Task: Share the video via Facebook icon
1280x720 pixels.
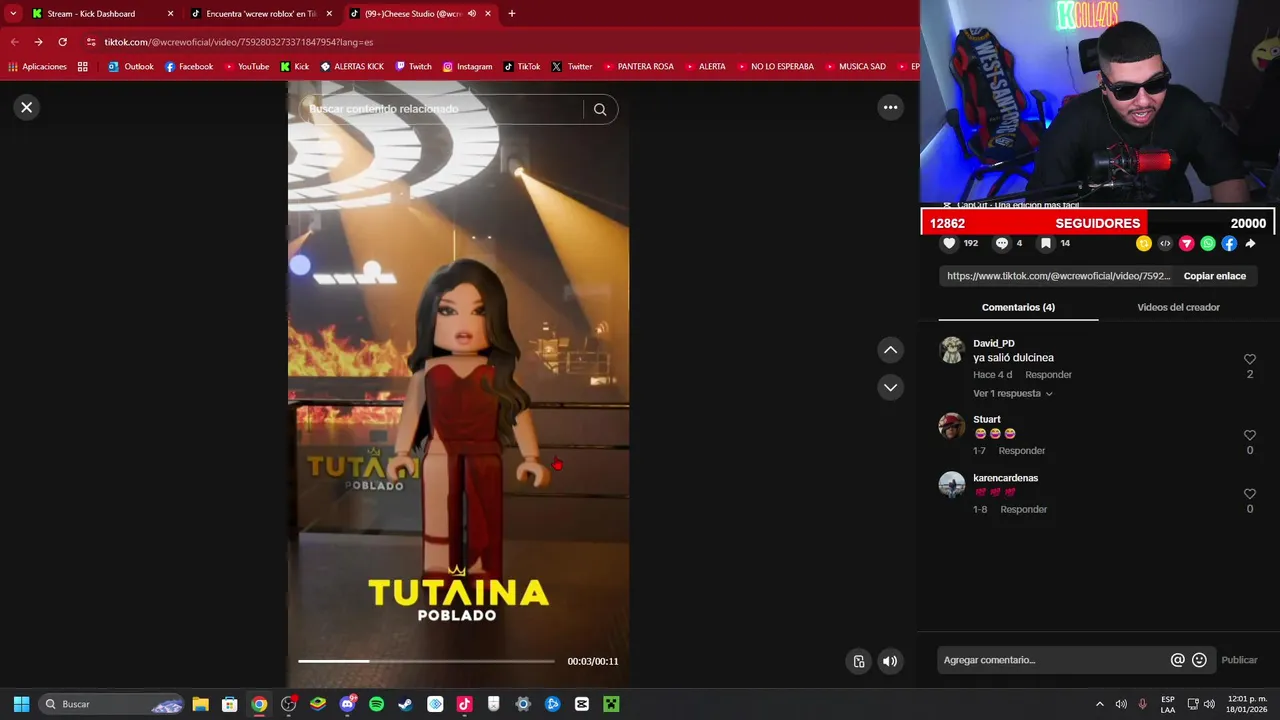Action: (1229, 243)
